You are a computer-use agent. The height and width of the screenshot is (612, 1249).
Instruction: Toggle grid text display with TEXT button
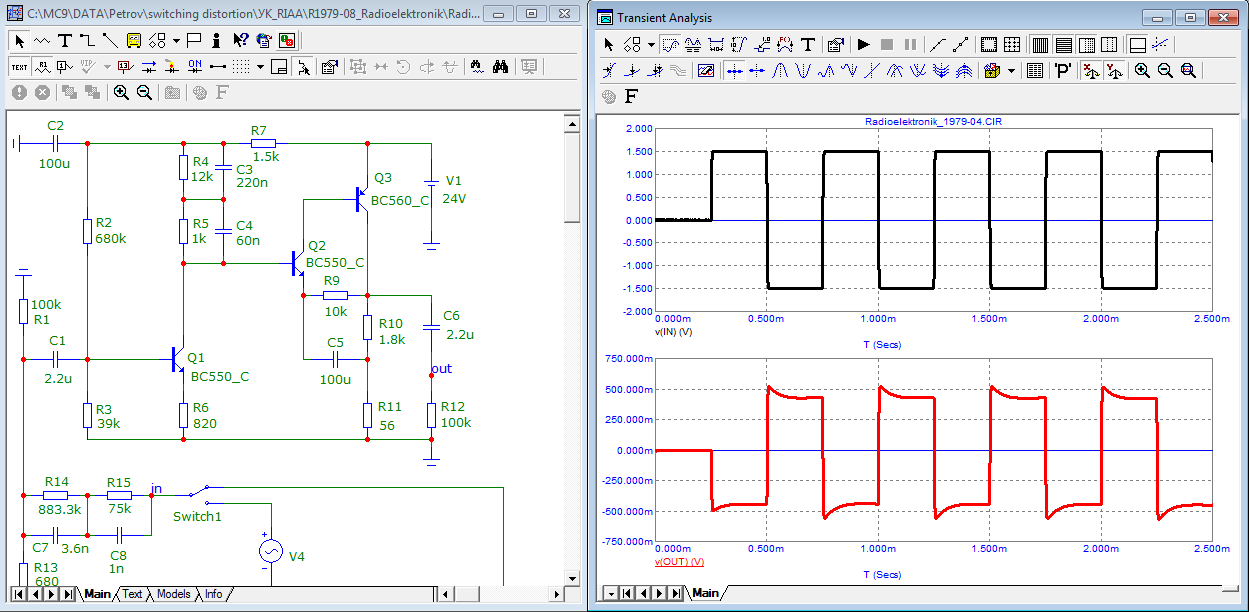[x=19, y=67]
